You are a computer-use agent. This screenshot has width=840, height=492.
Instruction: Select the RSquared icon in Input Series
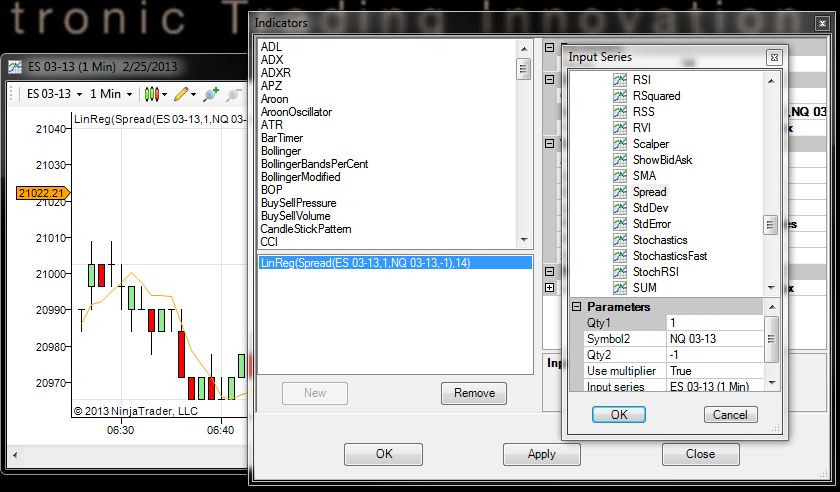pyautogui.click(x=620, y=96)
